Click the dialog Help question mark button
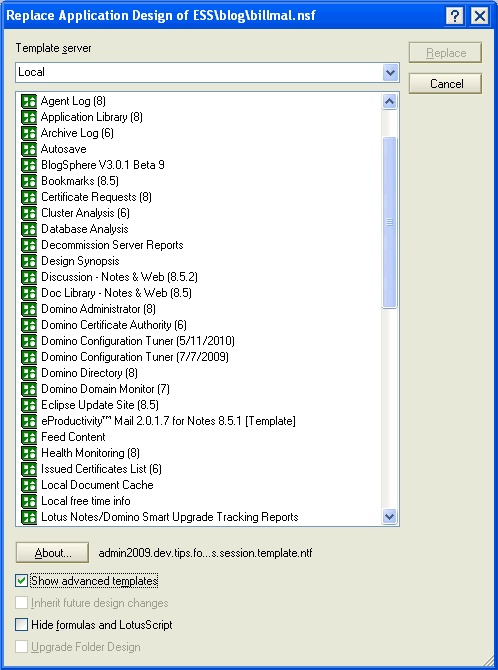 tap(455, 17)
